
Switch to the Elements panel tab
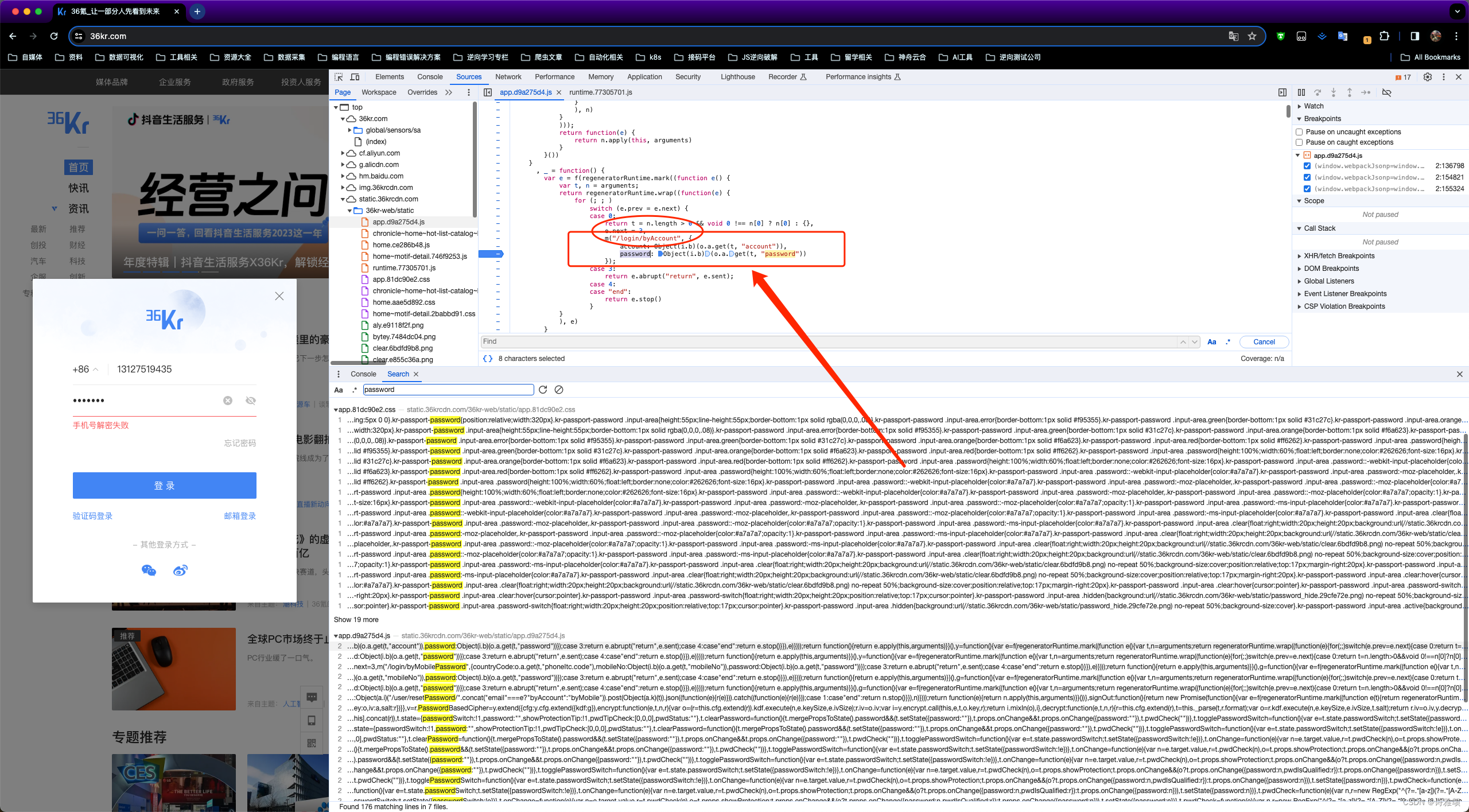(x=390, y=77)
